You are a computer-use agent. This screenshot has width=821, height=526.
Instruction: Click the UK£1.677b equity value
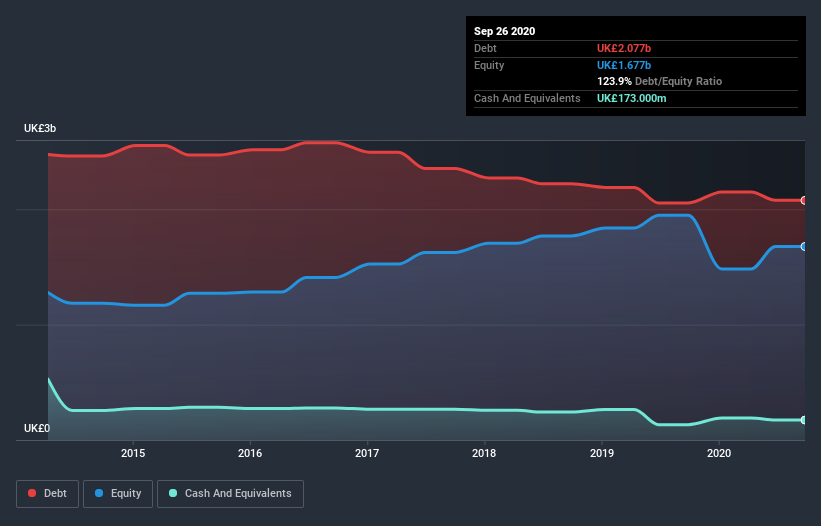[624, 65]
